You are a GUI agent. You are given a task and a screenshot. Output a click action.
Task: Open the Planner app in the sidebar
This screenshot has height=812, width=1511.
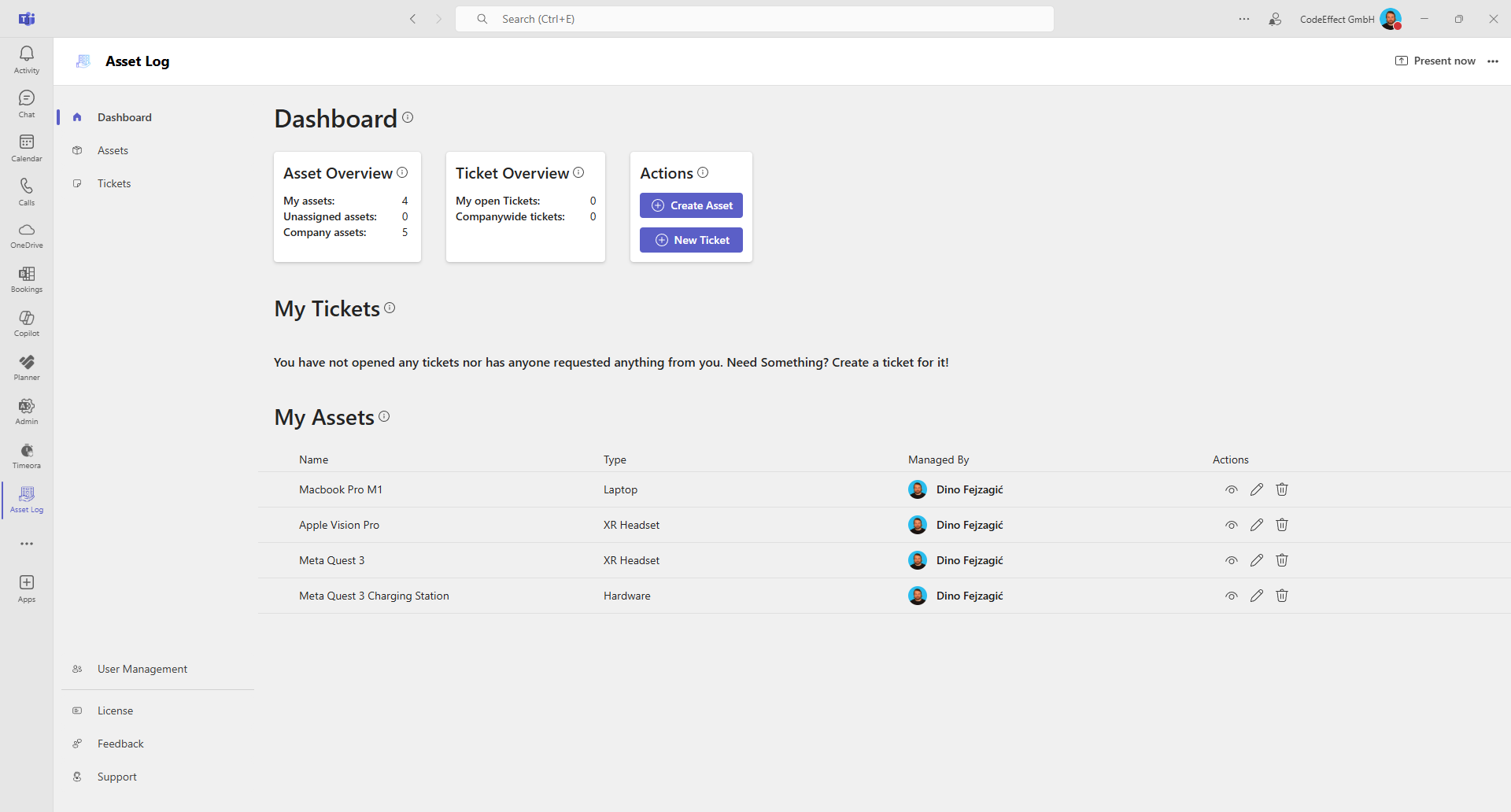click(27, 367)
